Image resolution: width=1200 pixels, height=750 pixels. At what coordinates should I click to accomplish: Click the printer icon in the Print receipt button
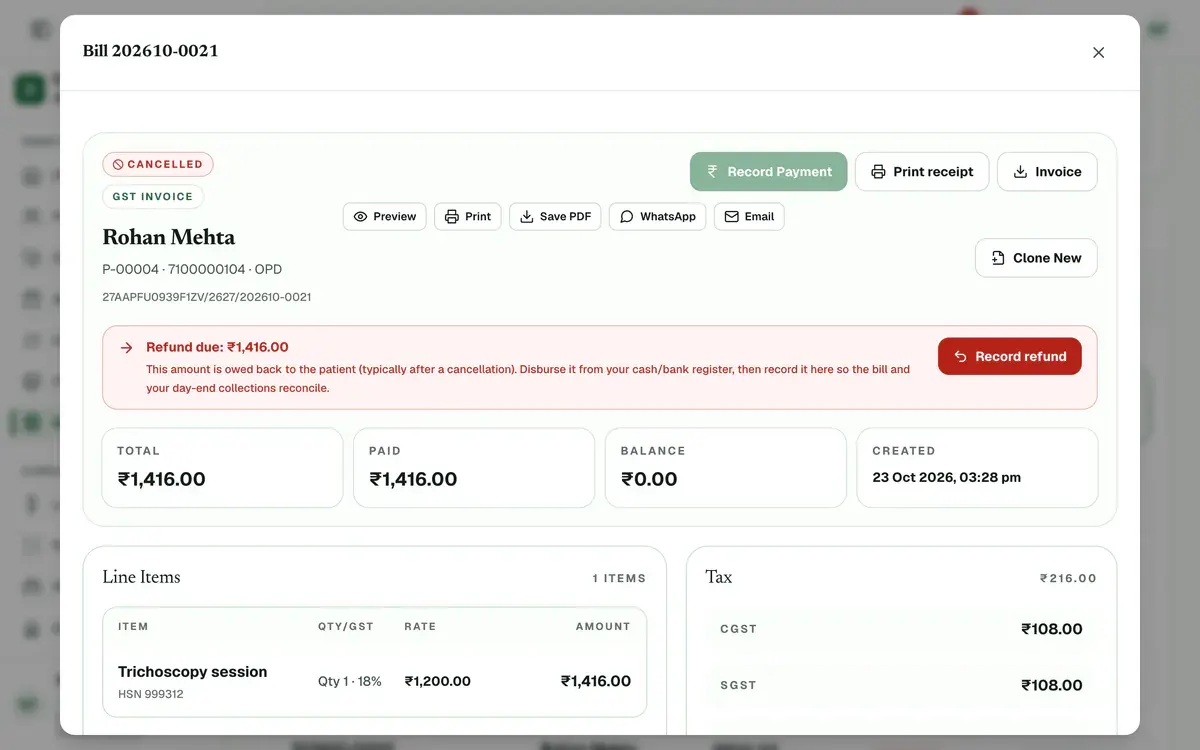pos(878,172)
